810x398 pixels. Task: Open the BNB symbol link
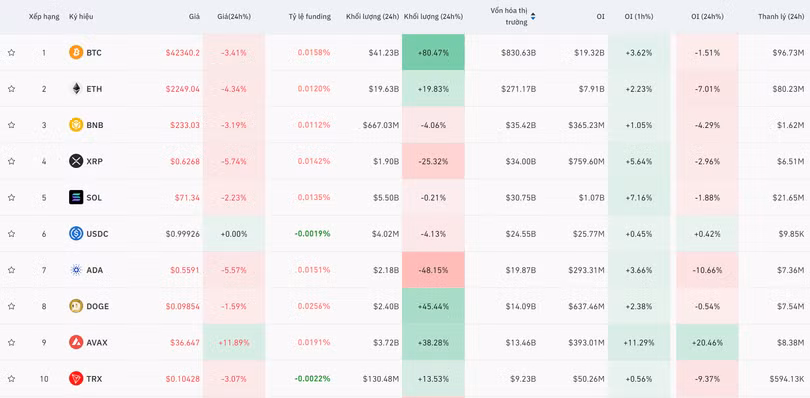(x=95, y=125)
